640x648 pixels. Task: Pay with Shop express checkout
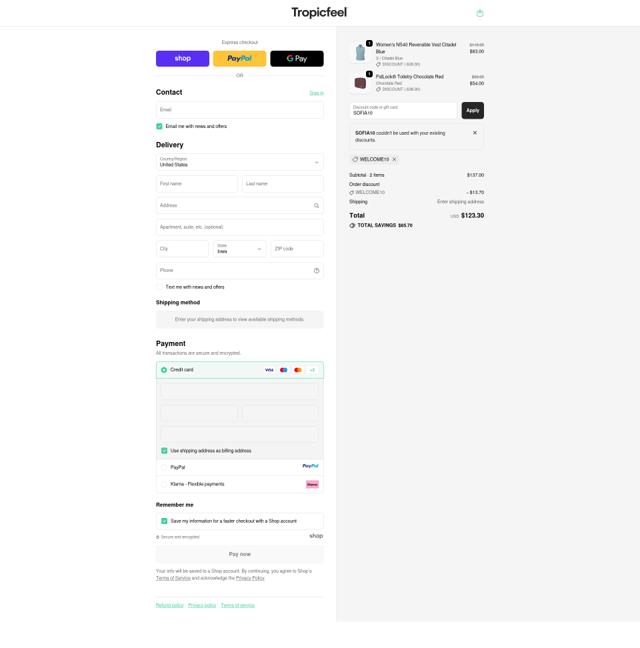coord(182,59)
